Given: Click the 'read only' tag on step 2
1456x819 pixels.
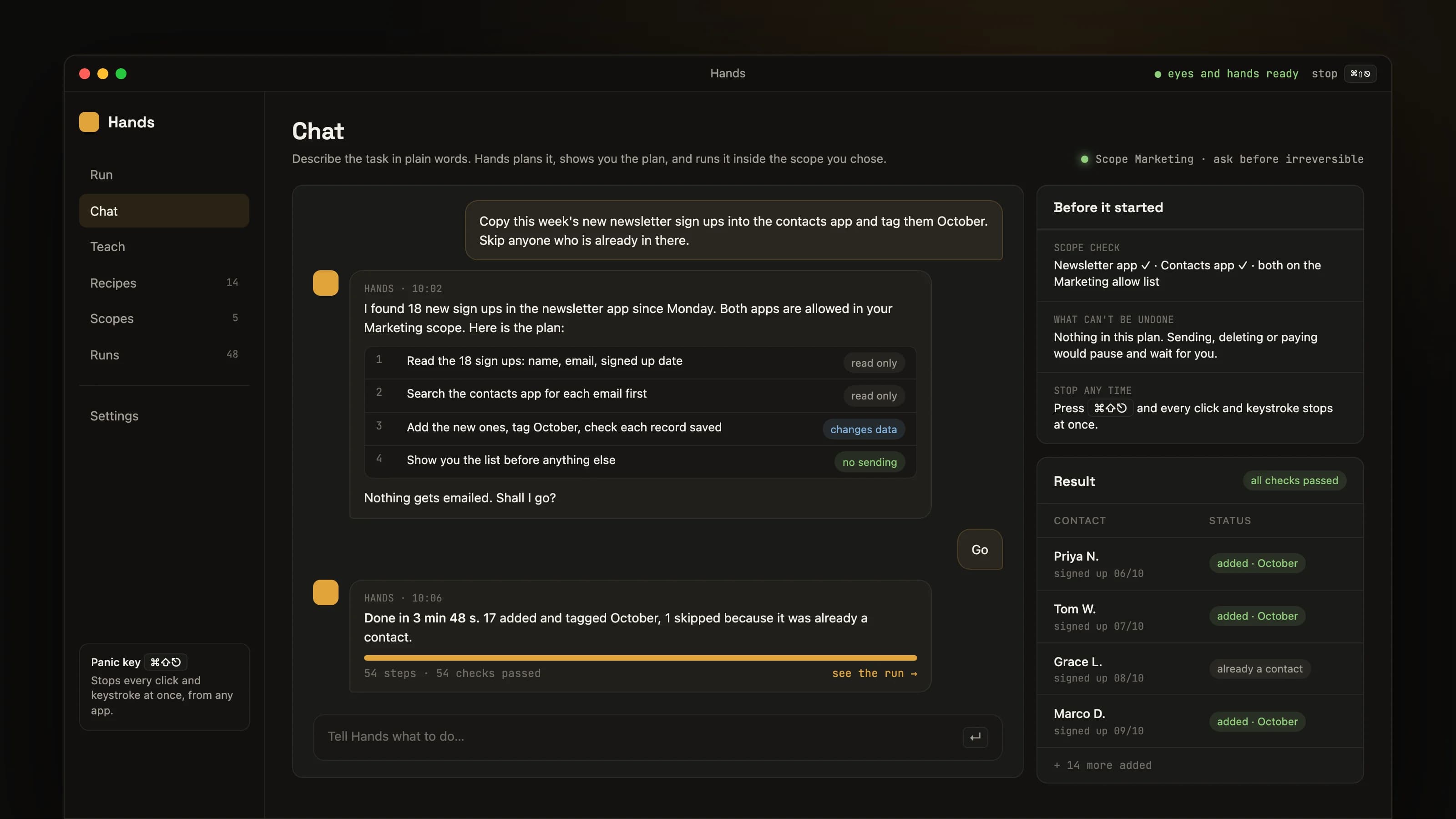Looking at the screenshot, I should point(874,396).
